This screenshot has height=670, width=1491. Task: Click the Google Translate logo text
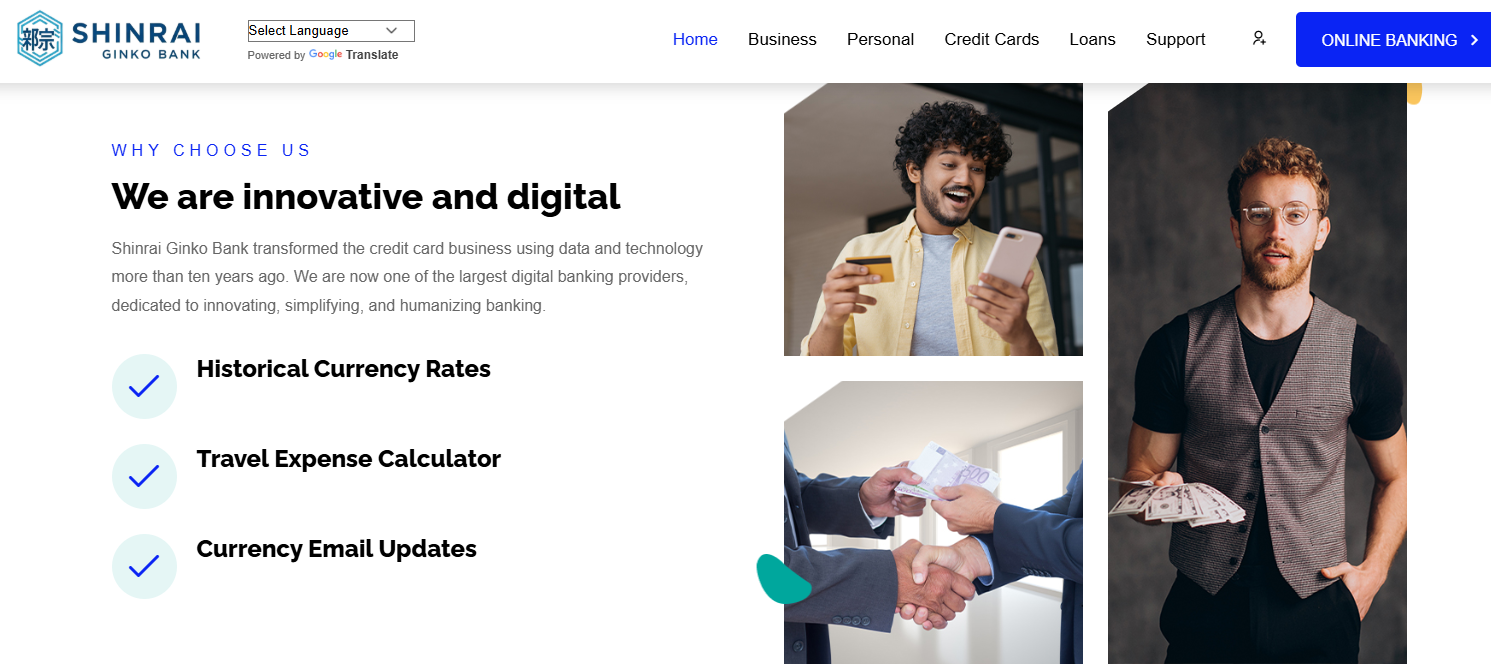(353, 55)
